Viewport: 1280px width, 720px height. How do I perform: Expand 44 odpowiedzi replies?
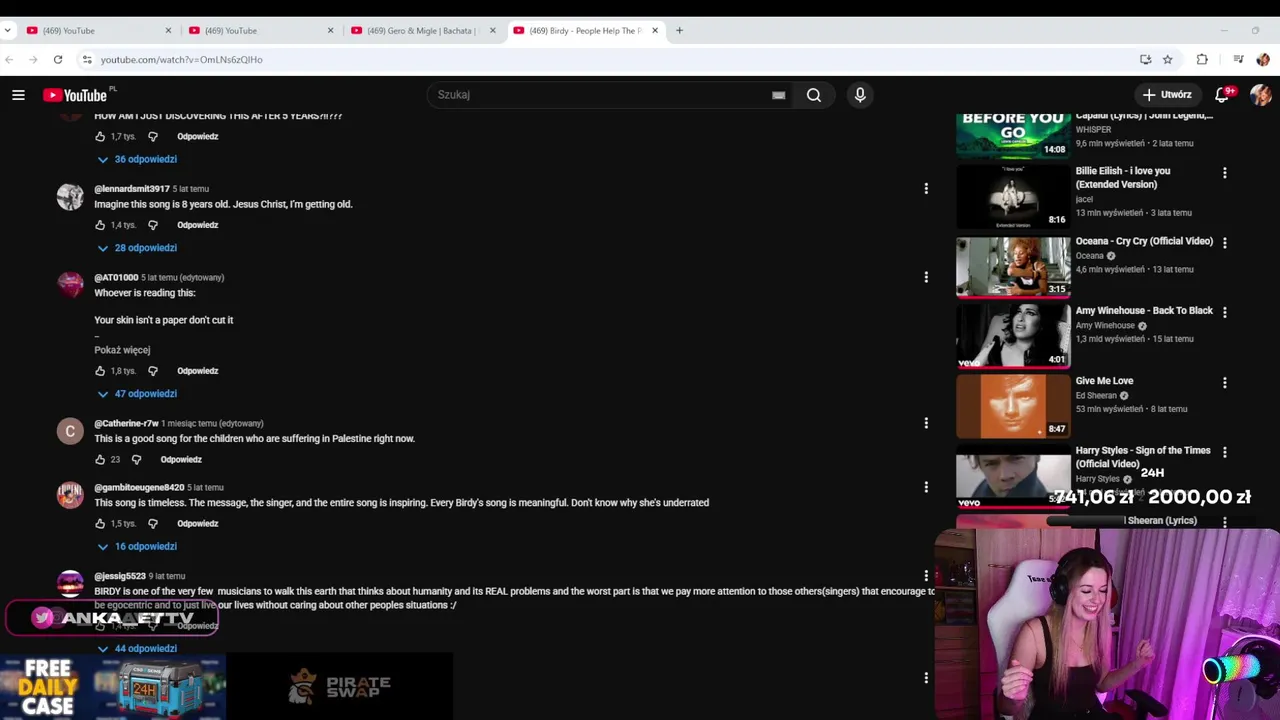click(x=137, y=649)
